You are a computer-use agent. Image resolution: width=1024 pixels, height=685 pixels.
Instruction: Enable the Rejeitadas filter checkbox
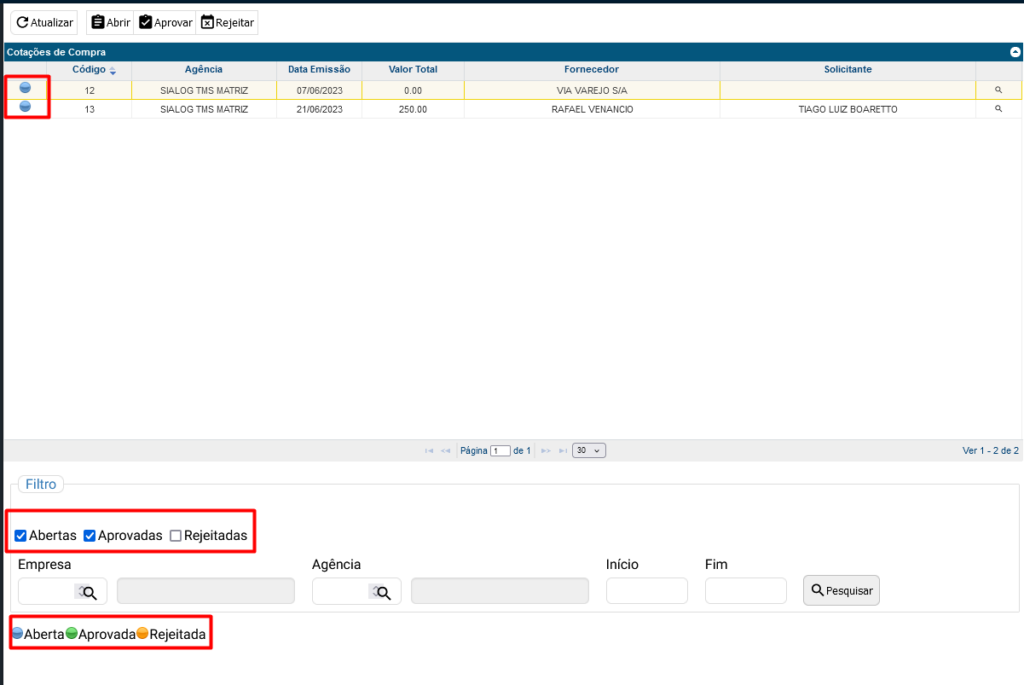(176, 536)
